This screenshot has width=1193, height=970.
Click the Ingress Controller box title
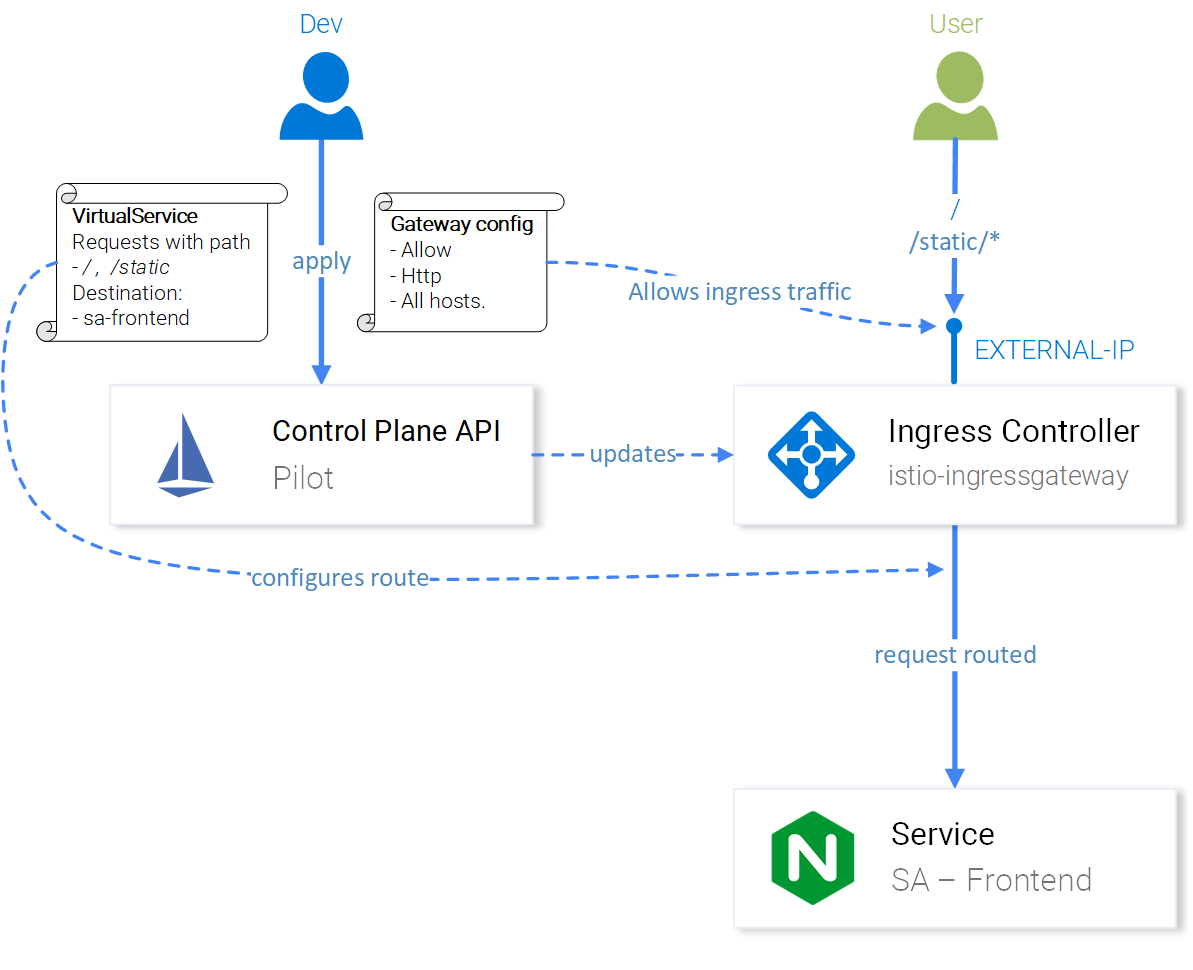point(1013,431)
